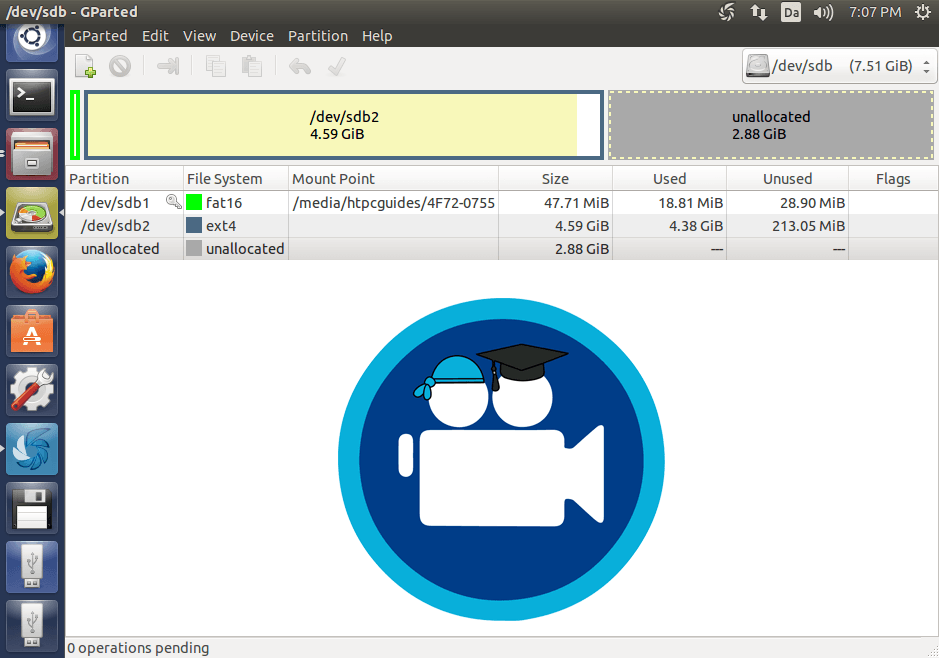
Task: Click the Resize/Move toolbar icon
Action: (168, 67)
